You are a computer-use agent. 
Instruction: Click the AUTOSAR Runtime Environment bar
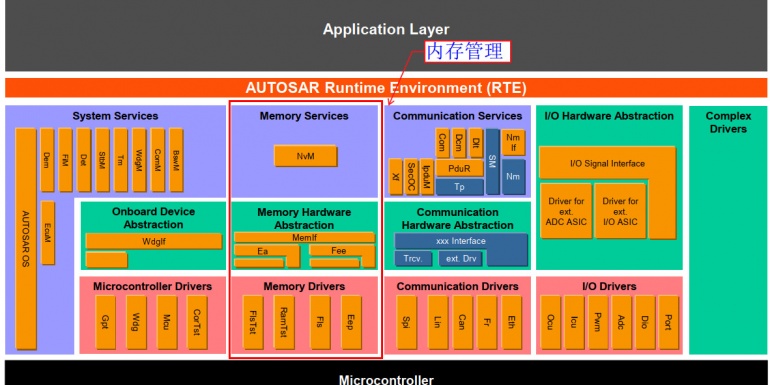click(385, 88)
